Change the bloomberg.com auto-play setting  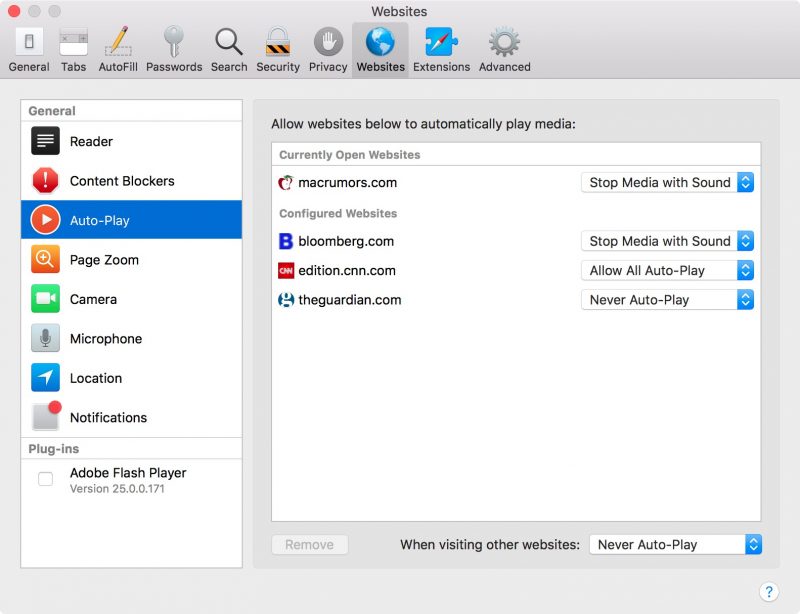pyautogui.click(x=667, y=241)
